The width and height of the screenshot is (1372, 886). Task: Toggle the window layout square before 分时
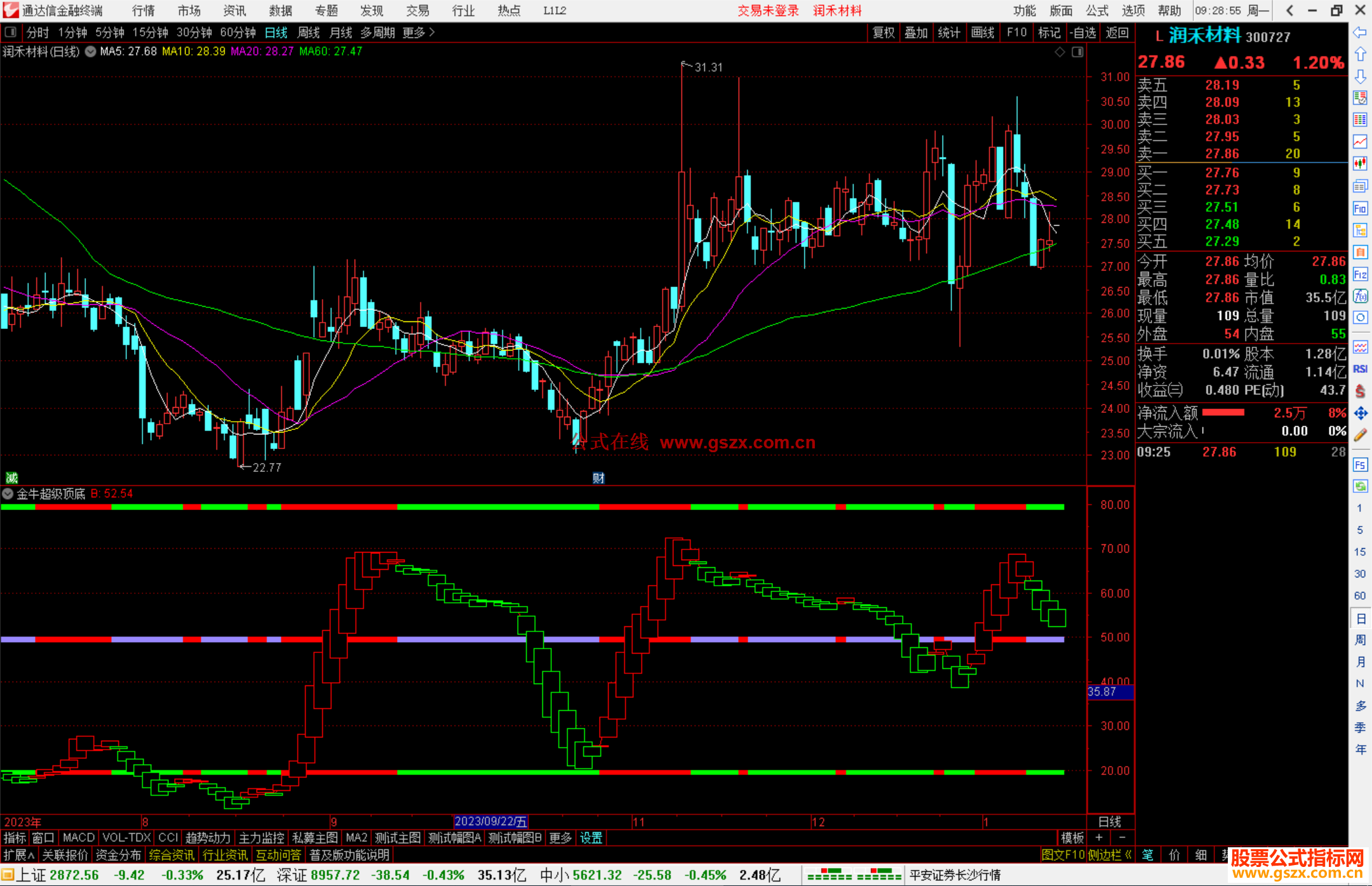point(11,32)
